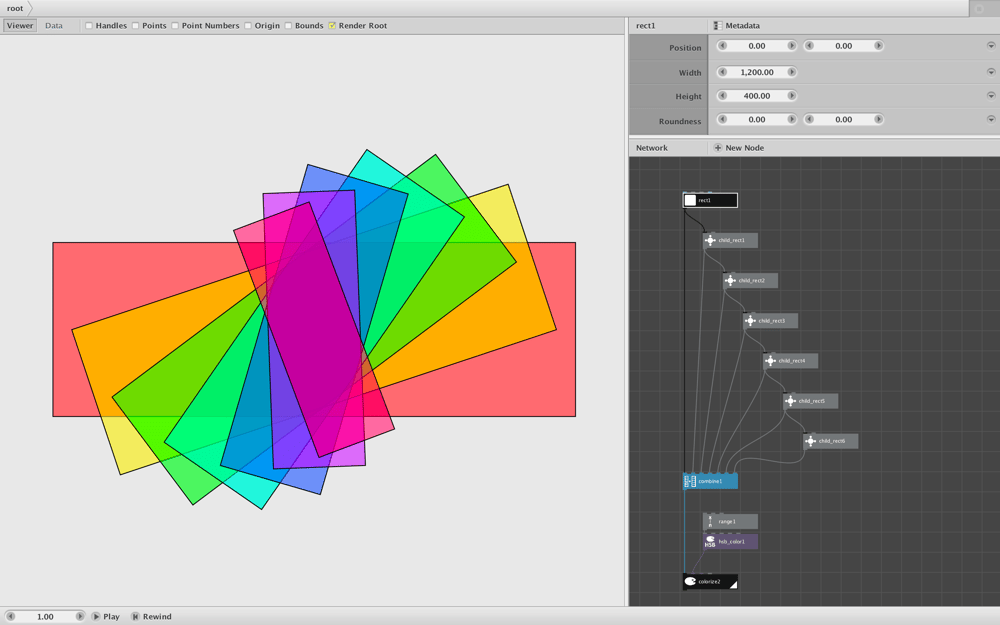Viewport: 1000px width, 625px height.
Task: Select the combine1 node icon
Action: (x=690, y=482)
